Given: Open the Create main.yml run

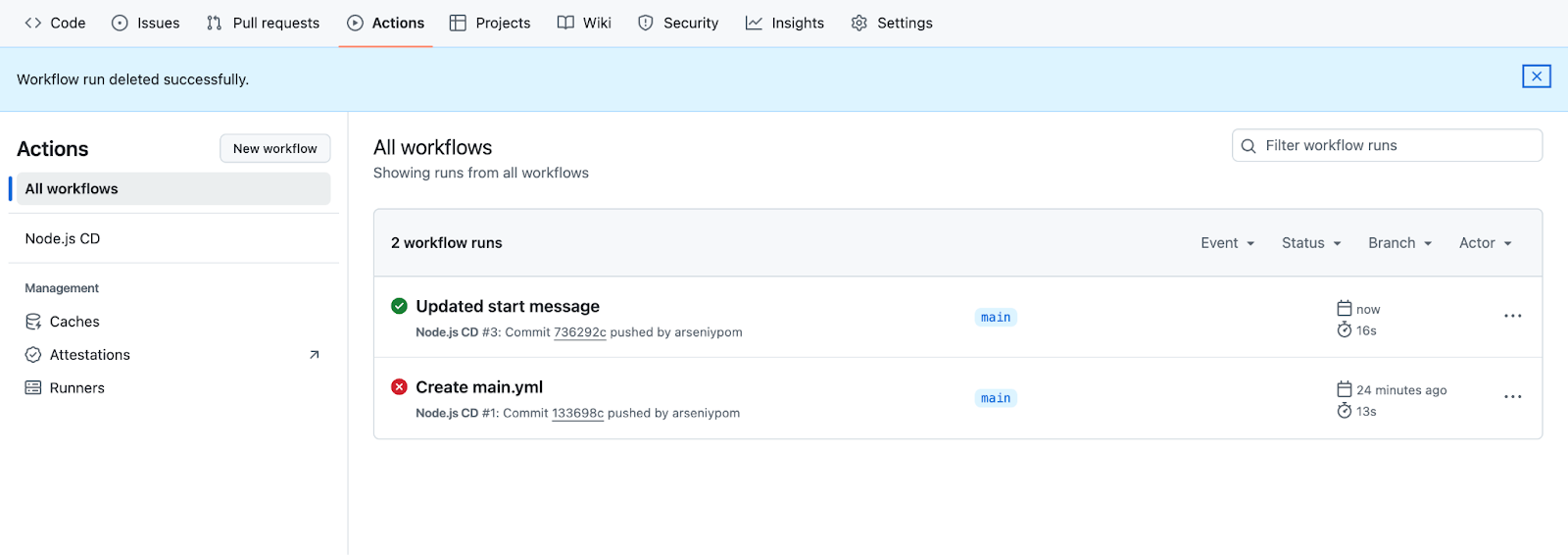Looking at the screenshot, I should pos(479,387).
